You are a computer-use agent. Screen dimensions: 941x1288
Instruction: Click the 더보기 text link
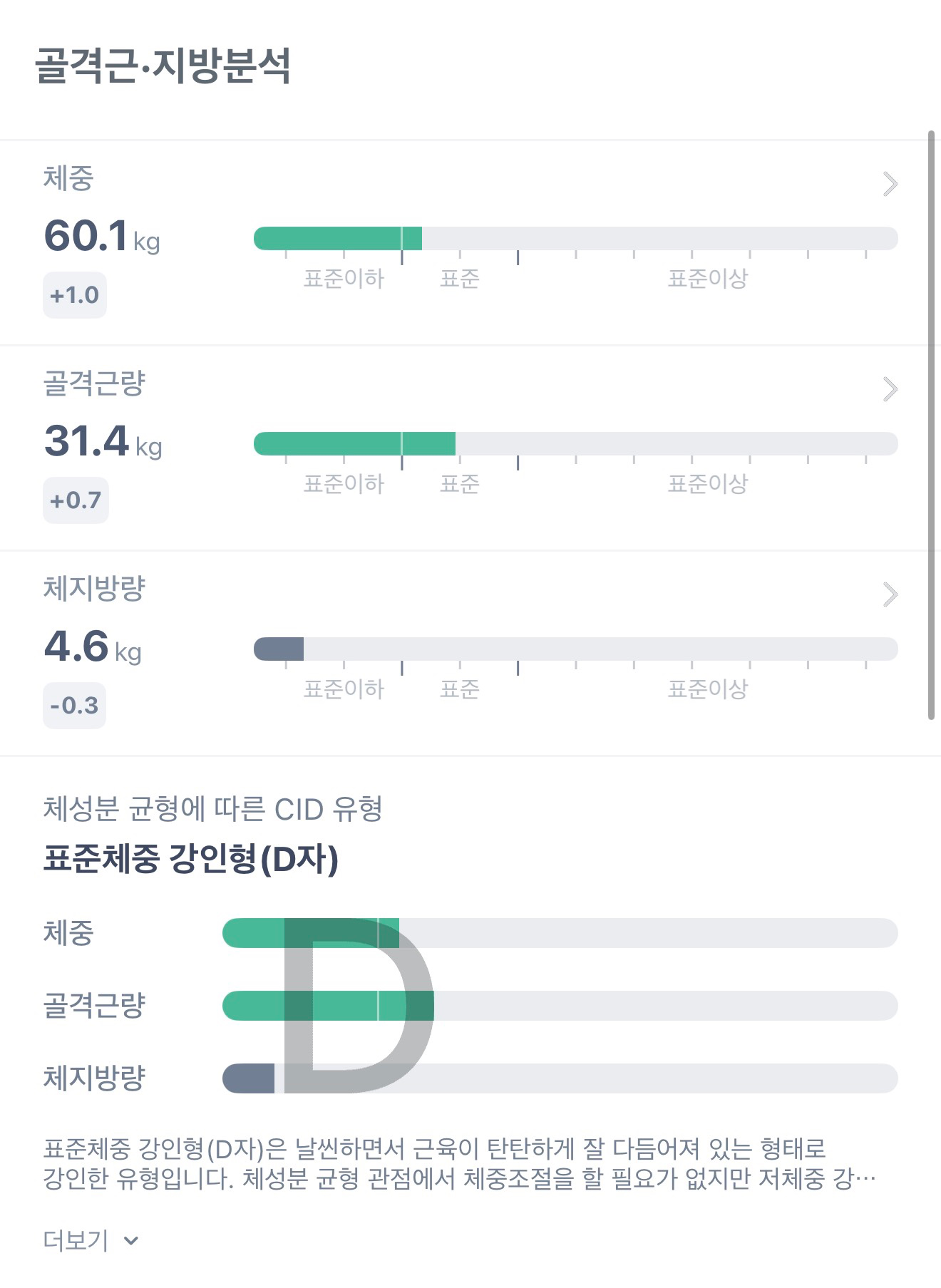76,1241
